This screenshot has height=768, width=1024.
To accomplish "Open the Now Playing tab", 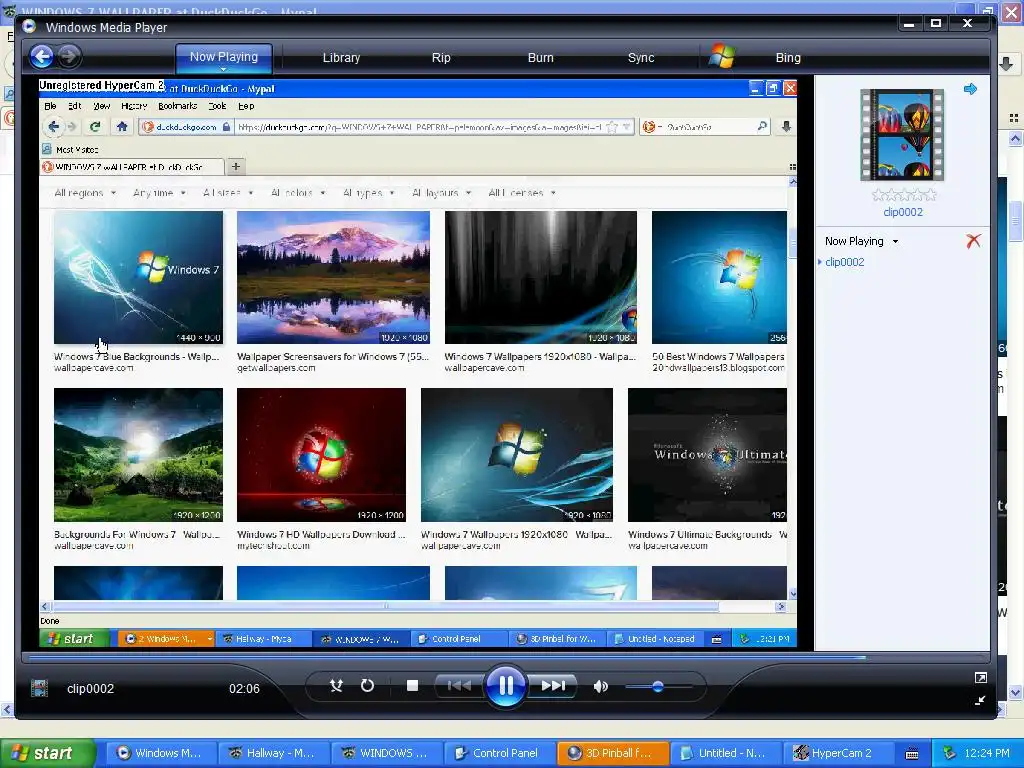I will (x=223, y=57).
